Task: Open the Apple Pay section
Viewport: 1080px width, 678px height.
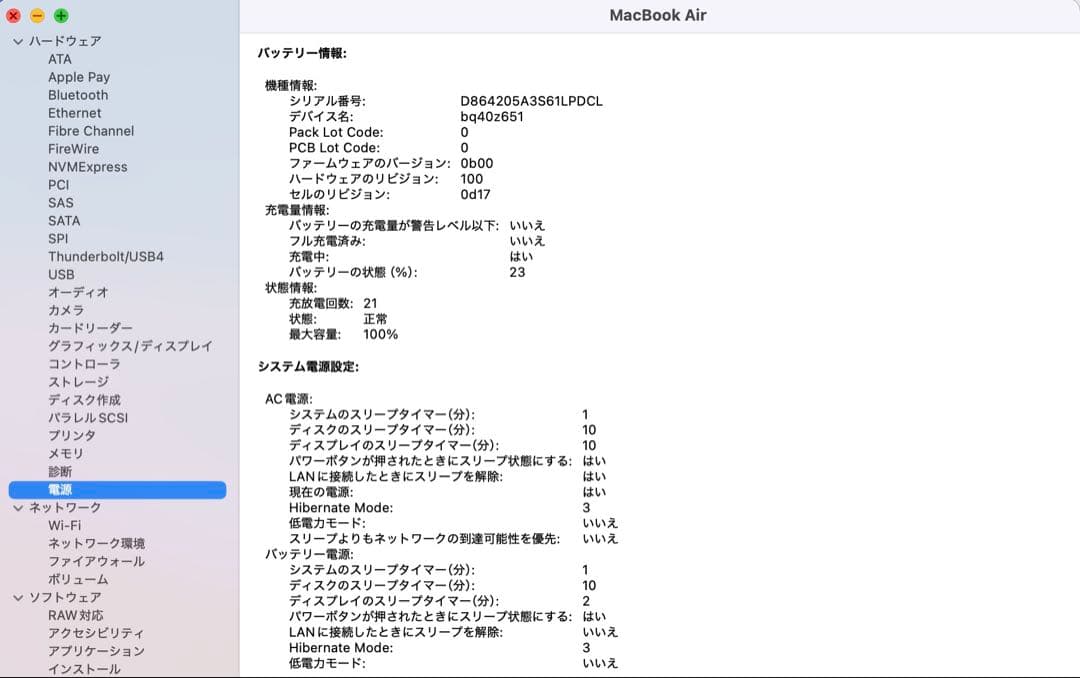Action: (79, 77)
